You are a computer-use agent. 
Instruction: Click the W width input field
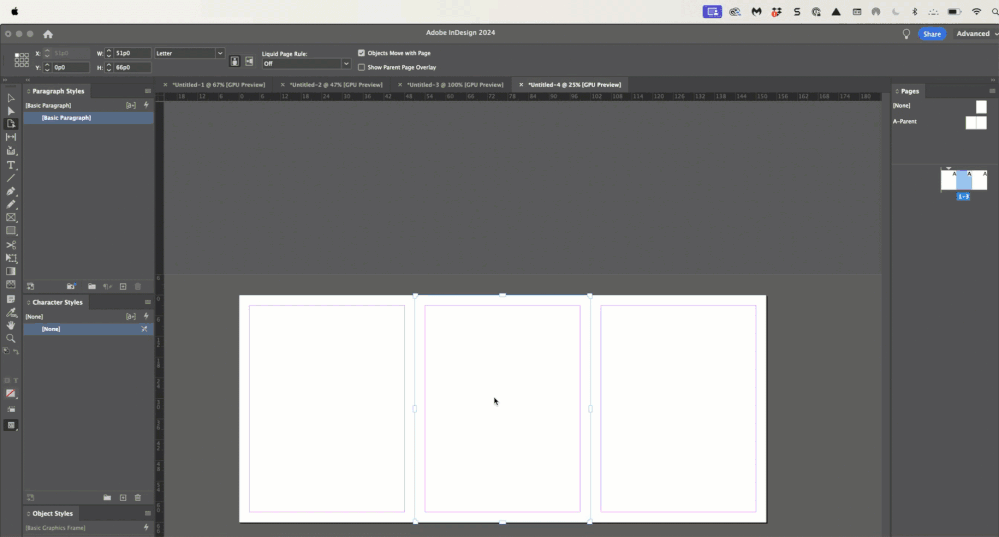coord(133,53)
